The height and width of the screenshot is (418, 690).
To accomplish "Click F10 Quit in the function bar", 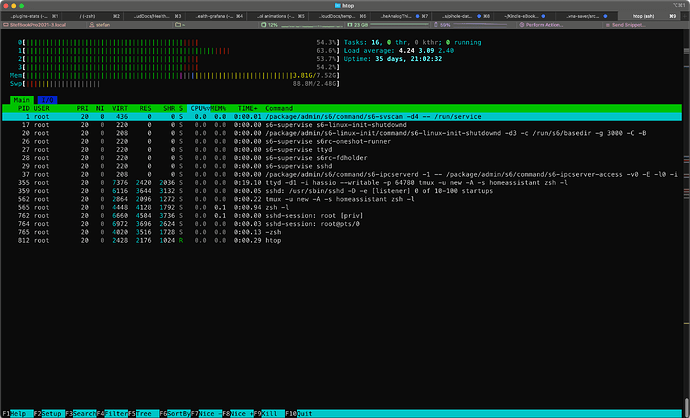I will [298, 413].
